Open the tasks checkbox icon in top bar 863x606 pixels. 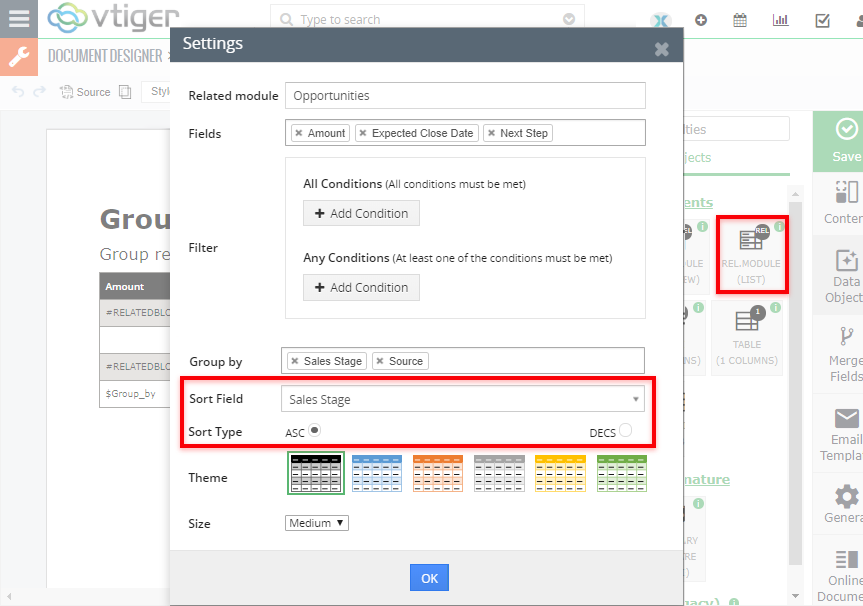822,20
